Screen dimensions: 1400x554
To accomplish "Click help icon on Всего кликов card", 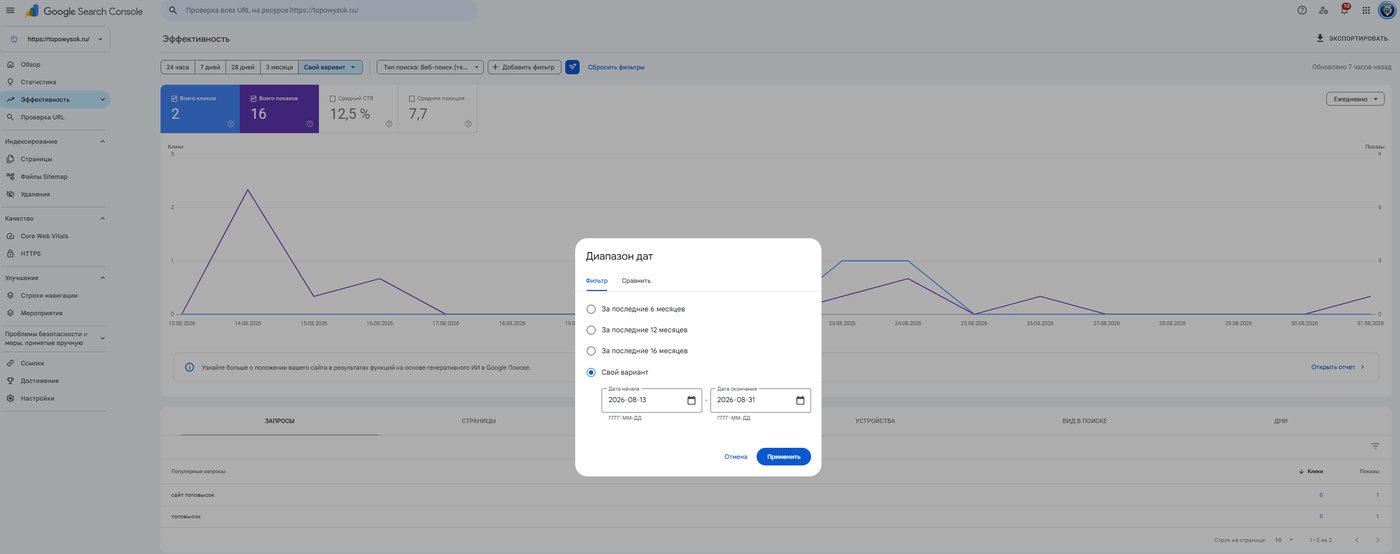I will click(x=230, y=124).
